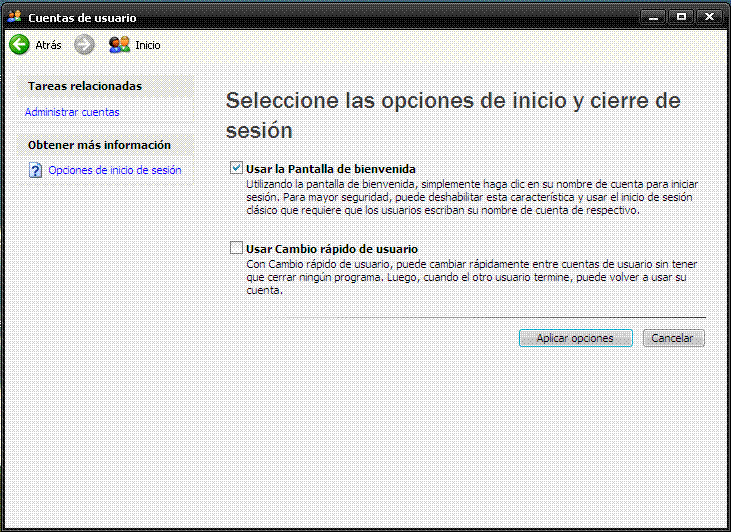Click the Inicio toolbar label

148,45
